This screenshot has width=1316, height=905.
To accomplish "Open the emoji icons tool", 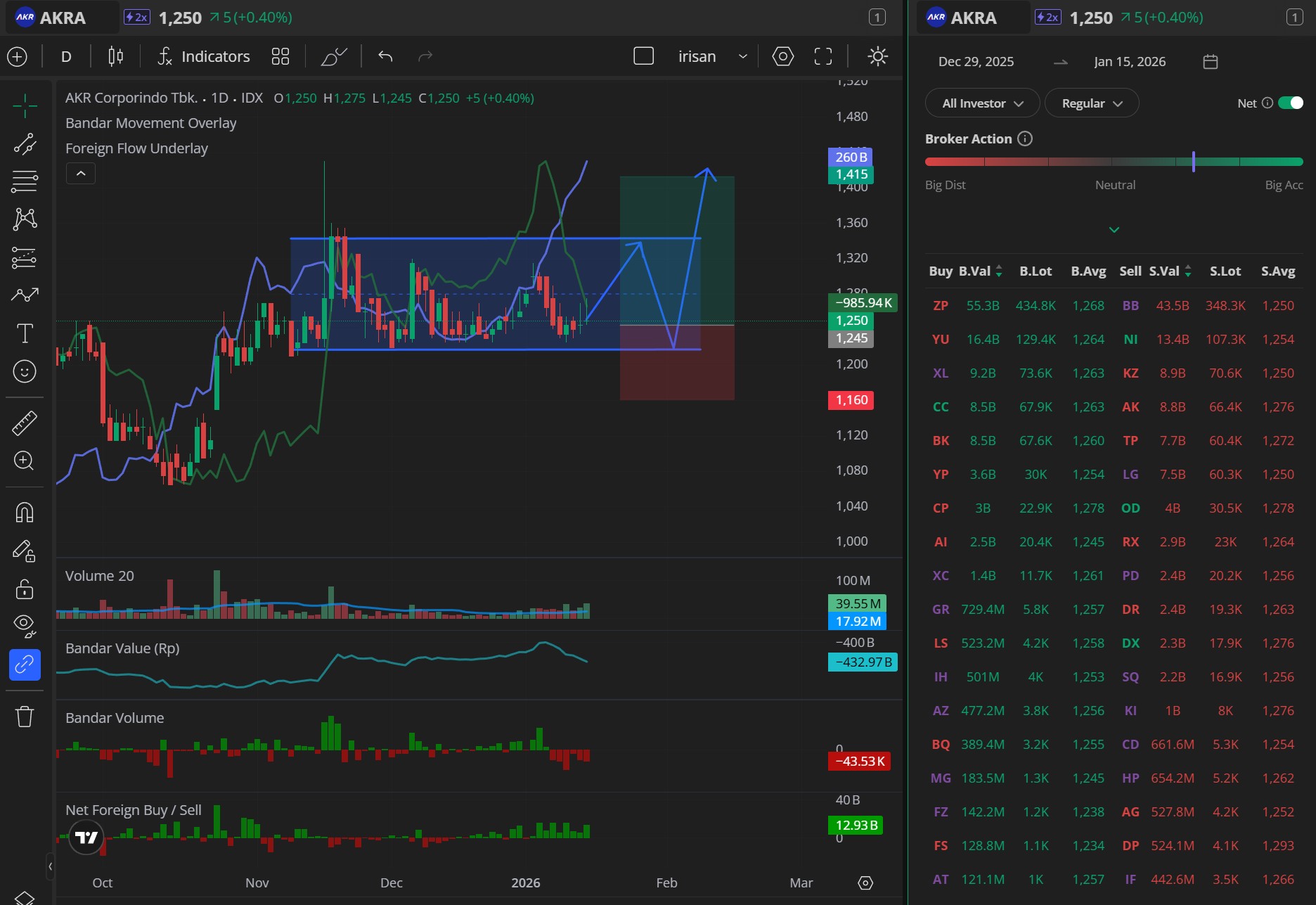I will (25, 371).
